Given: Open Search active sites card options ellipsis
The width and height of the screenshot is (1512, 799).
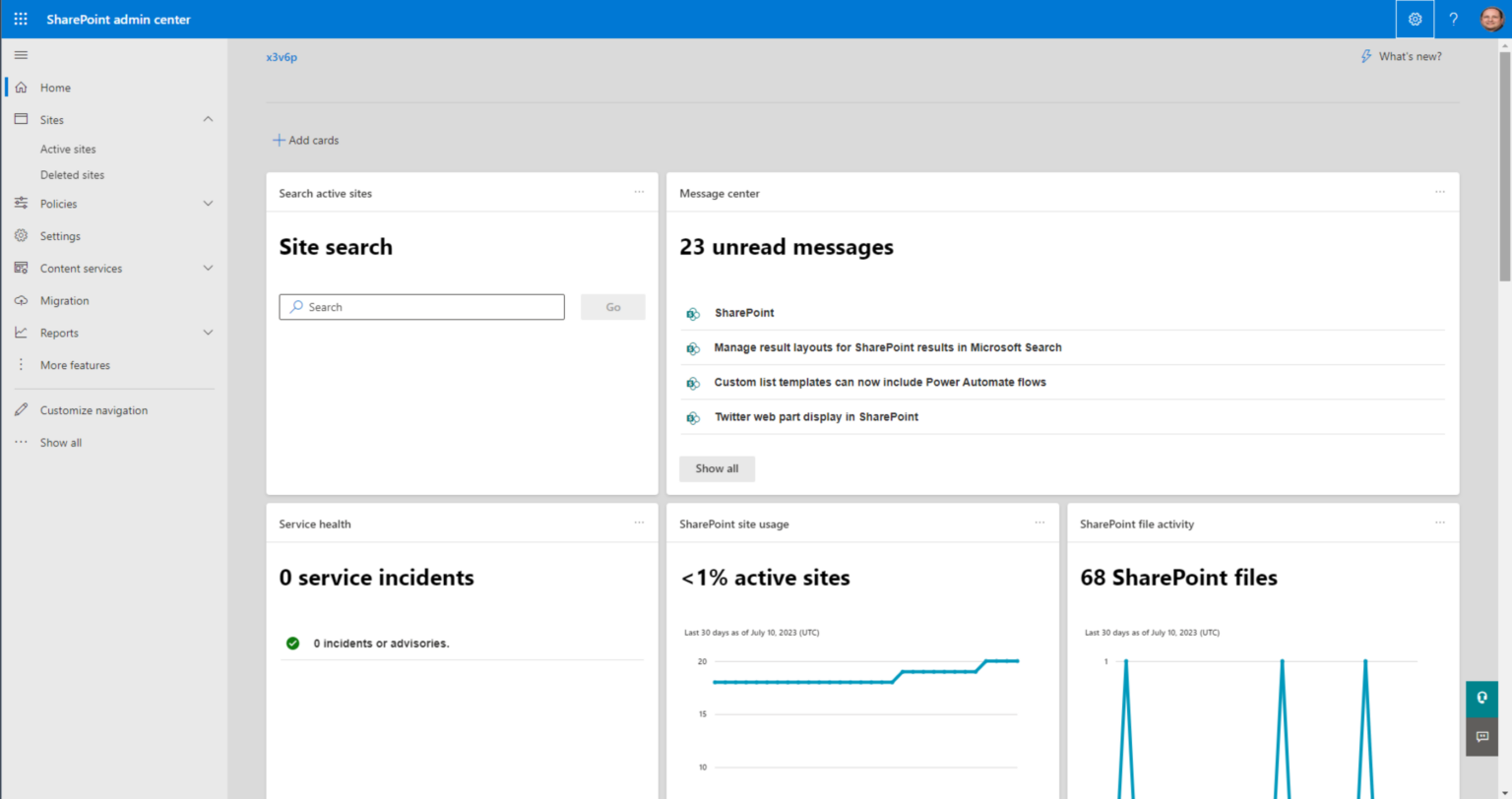Looking at the screenshot, I should [x=639, y=192].
